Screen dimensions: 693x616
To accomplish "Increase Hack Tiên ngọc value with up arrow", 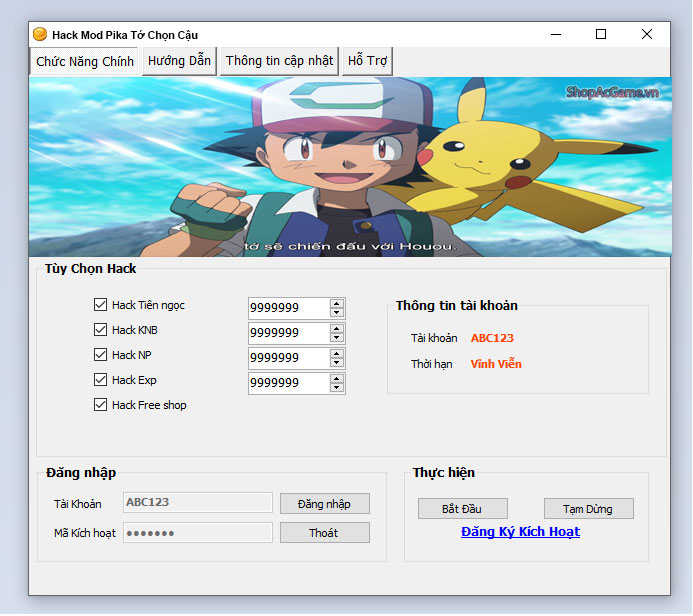I will coord(337,303).
